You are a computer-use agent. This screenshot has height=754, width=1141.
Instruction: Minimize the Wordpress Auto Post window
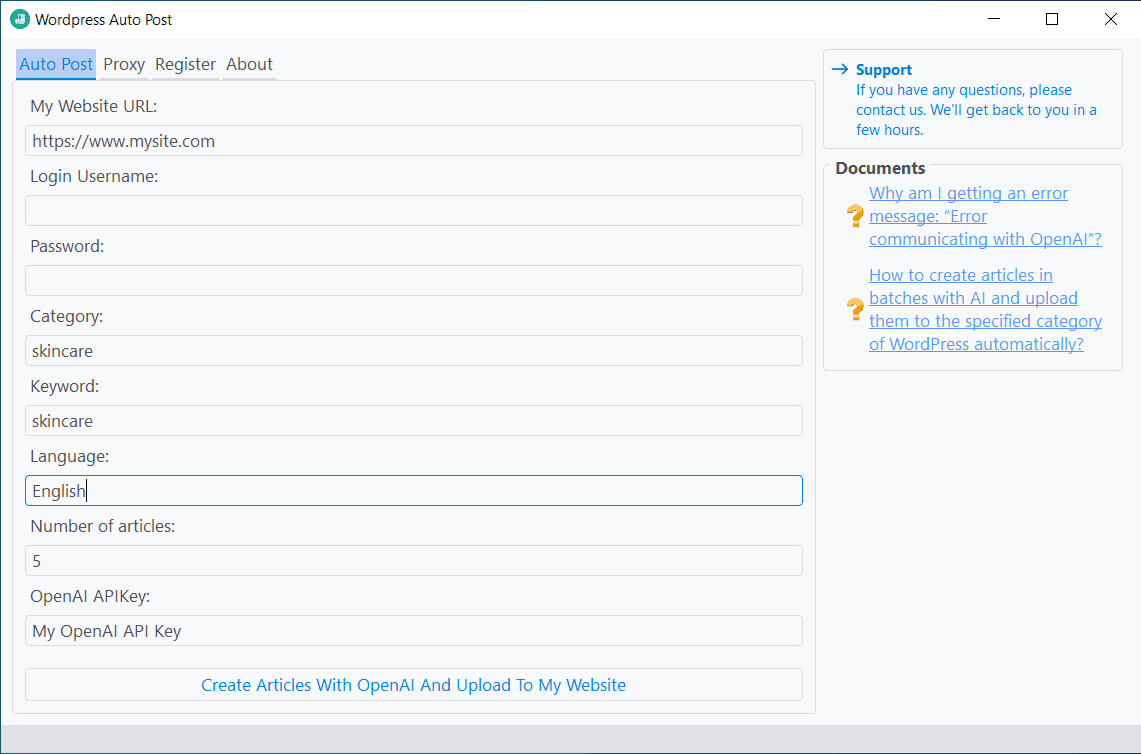pyautogui.click(x=993, y=20)
